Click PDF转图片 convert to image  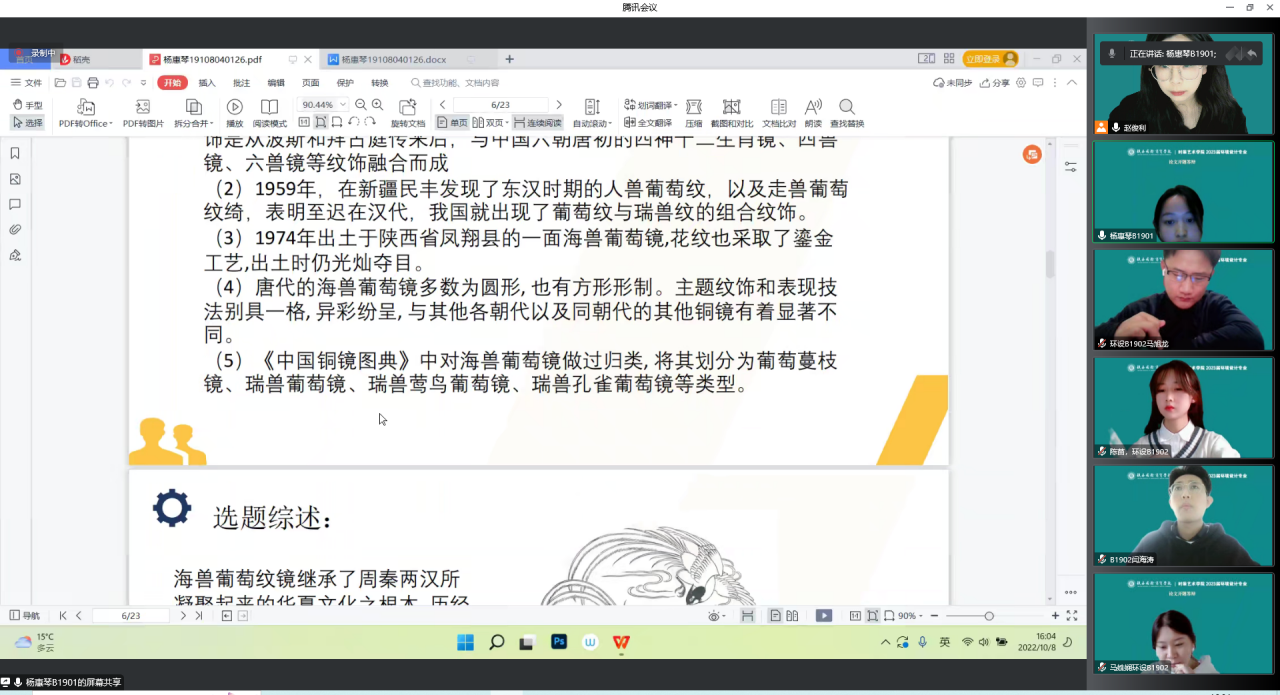[143, 114]
